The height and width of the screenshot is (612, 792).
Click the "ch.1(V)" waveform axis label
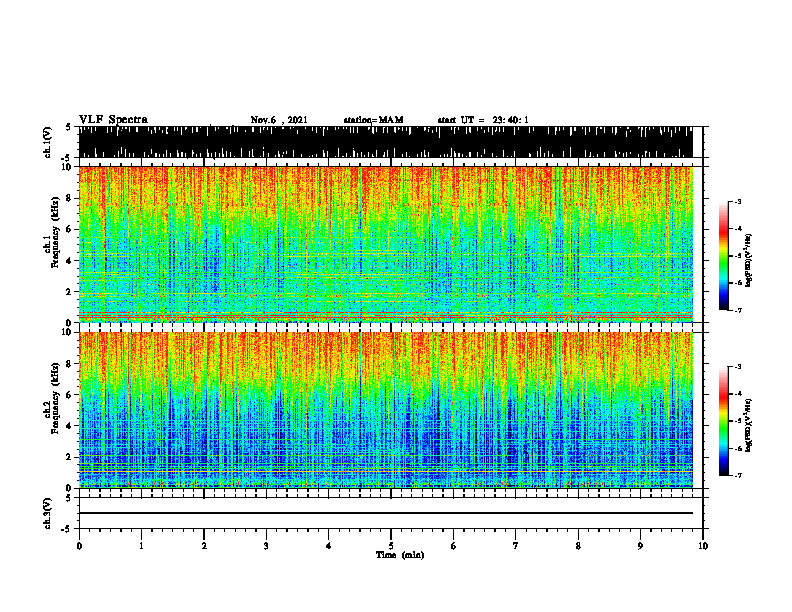[x=48, y=142]
